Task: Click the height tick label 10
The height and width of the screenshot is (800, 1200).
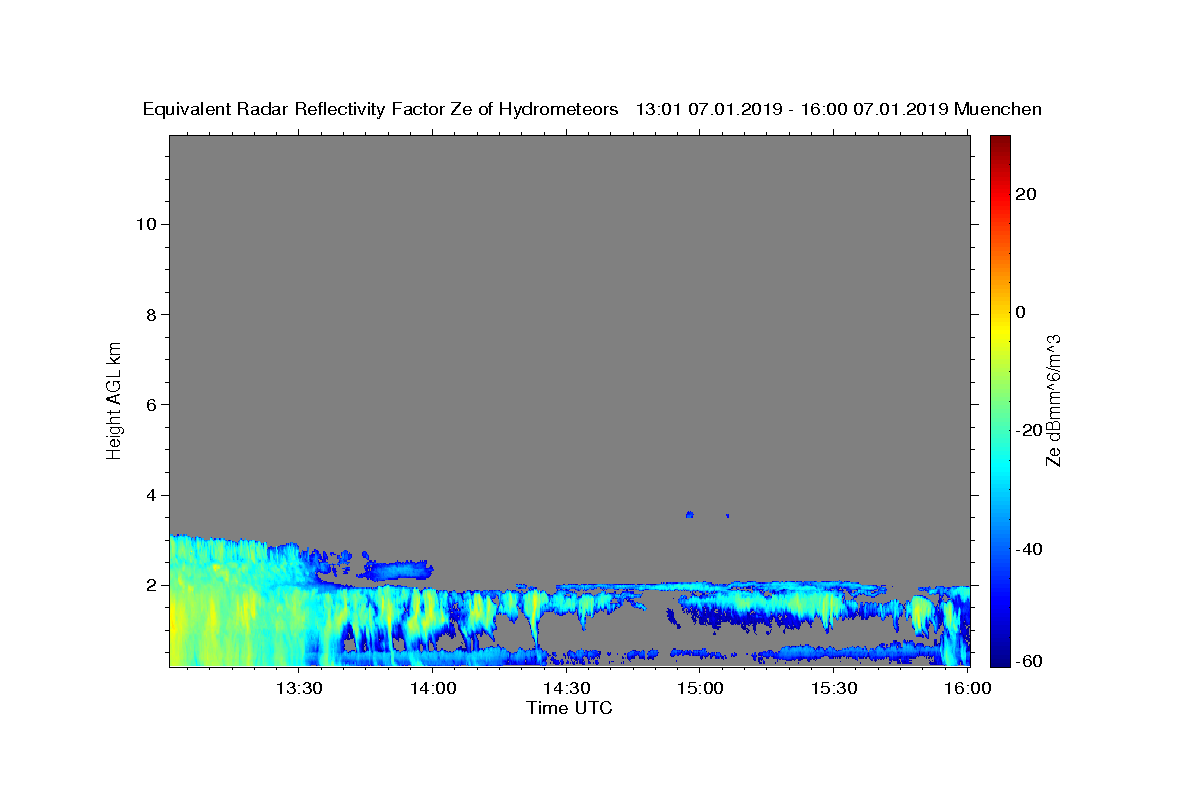Action: 145,224
